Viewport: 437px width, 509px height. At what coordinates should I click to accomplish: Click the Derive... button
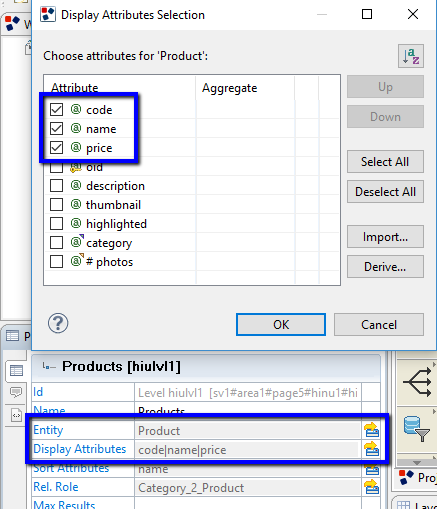(385, 267)
